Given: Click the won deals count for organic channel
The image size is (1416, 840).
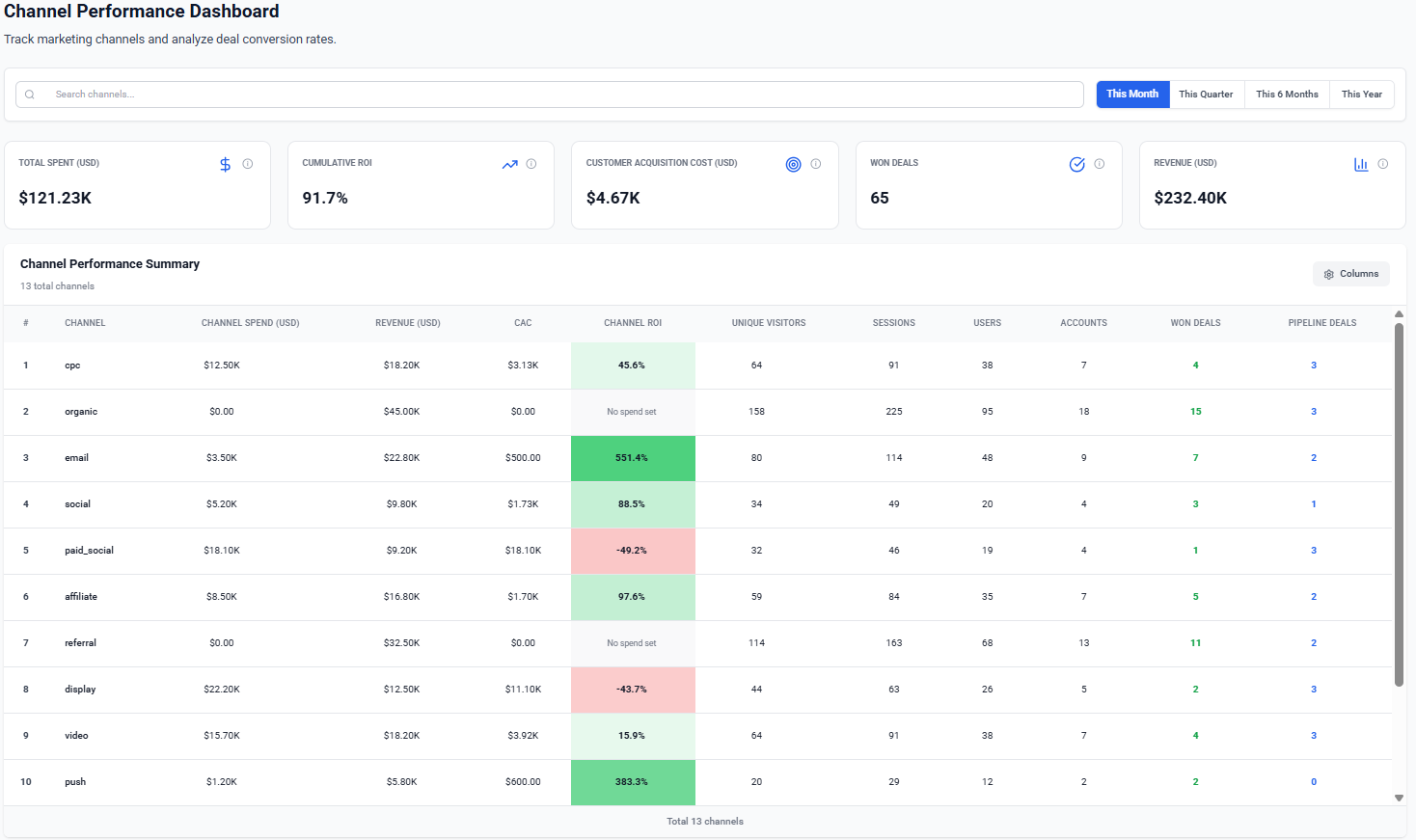Looking at the screenshot, I should pyautogui.click(x=1195, y=411).
